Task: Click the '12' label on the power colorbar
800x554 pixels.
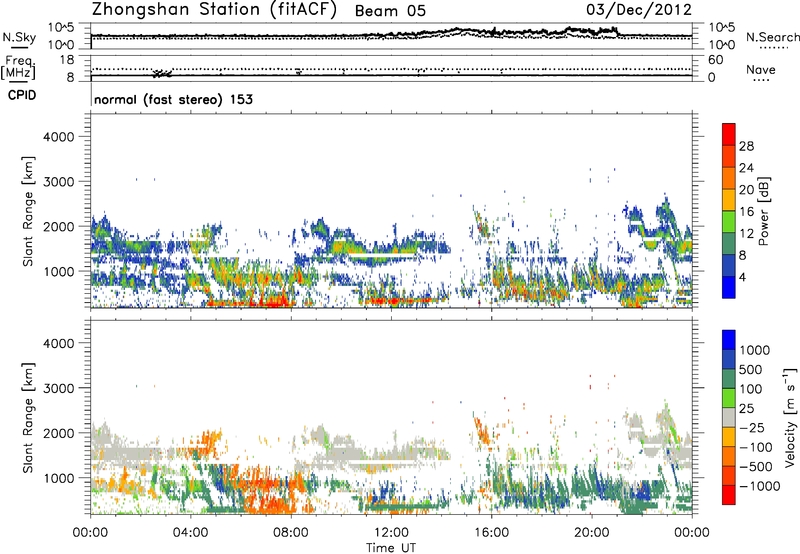Action: click(x=746, y=234)
